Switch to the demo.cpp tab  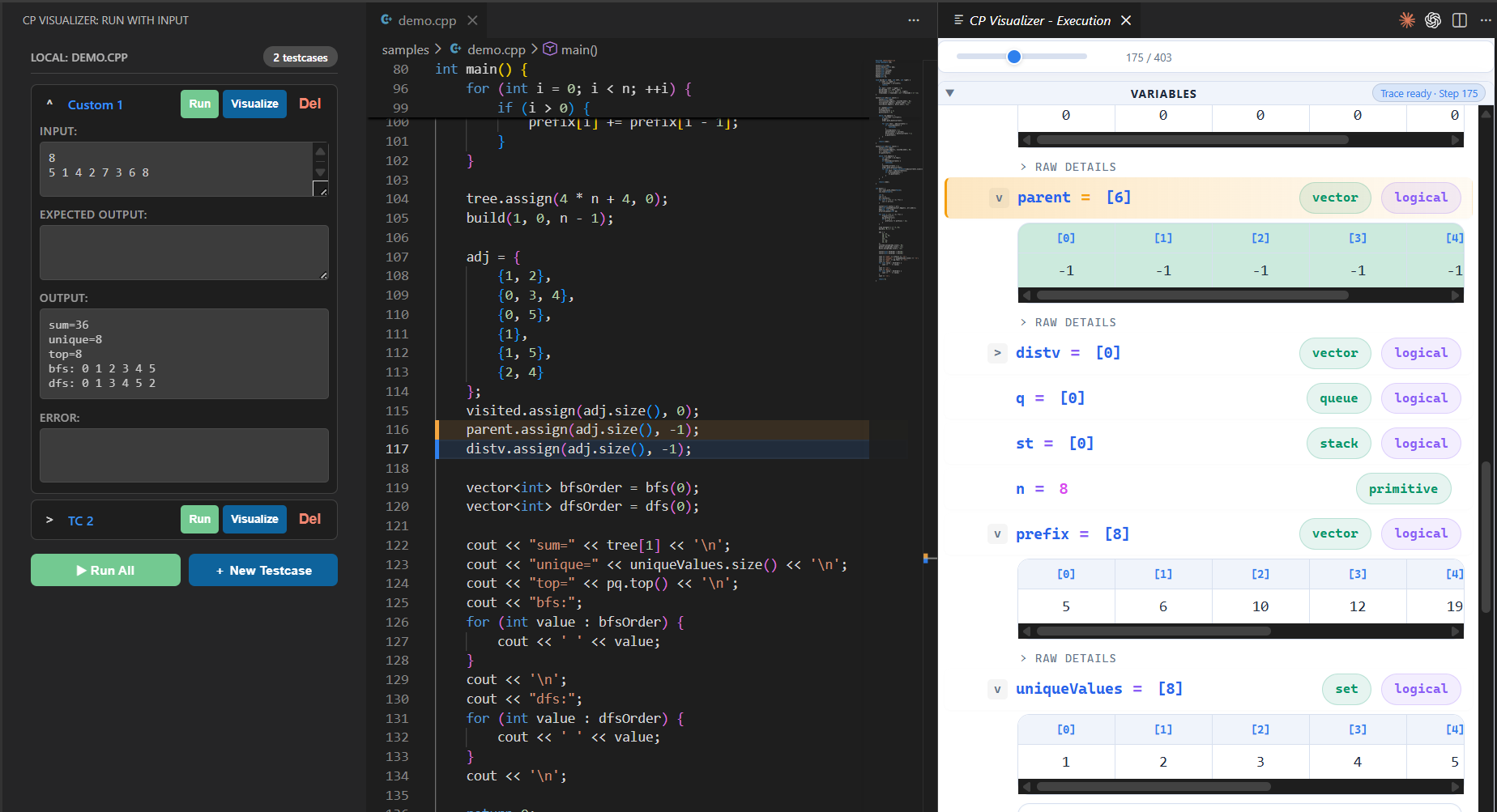[426, 20]
